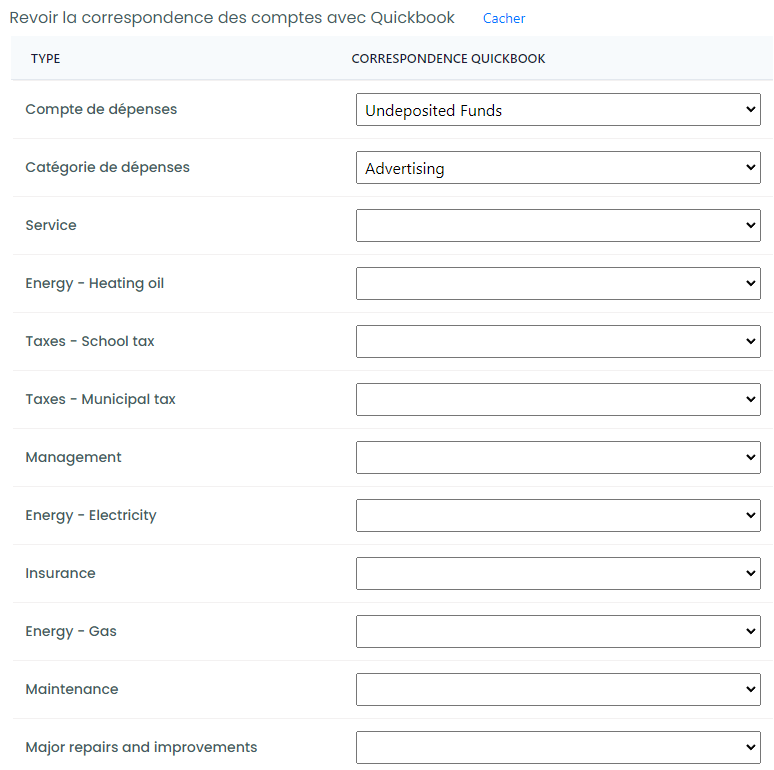The width and height of the screenshot is (774, 770).
Task: Open the Taxes - Municipal tax dropdown
Action: coord(558,399)
